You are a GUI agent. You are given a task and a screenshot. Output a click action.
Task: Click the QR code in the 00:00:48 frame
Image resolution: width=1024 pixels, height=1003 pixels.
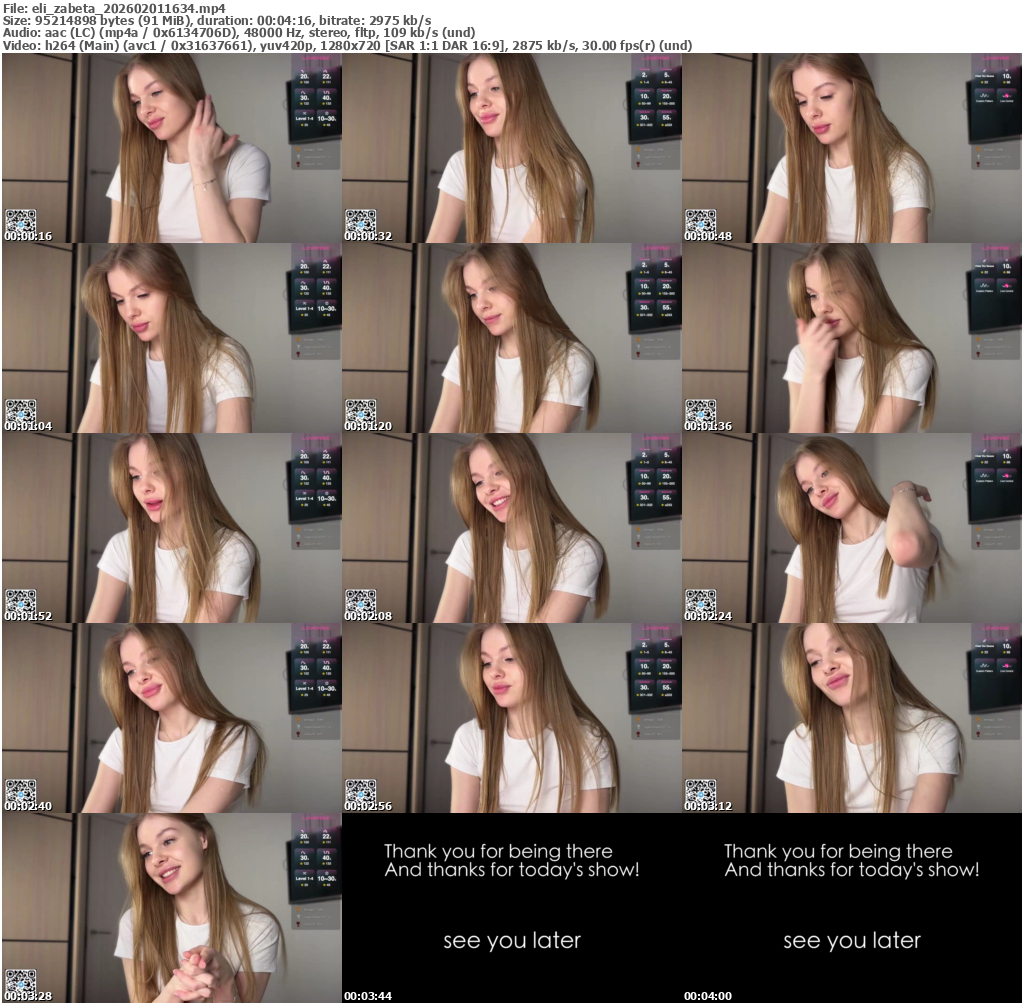click(x=700, y=221)
